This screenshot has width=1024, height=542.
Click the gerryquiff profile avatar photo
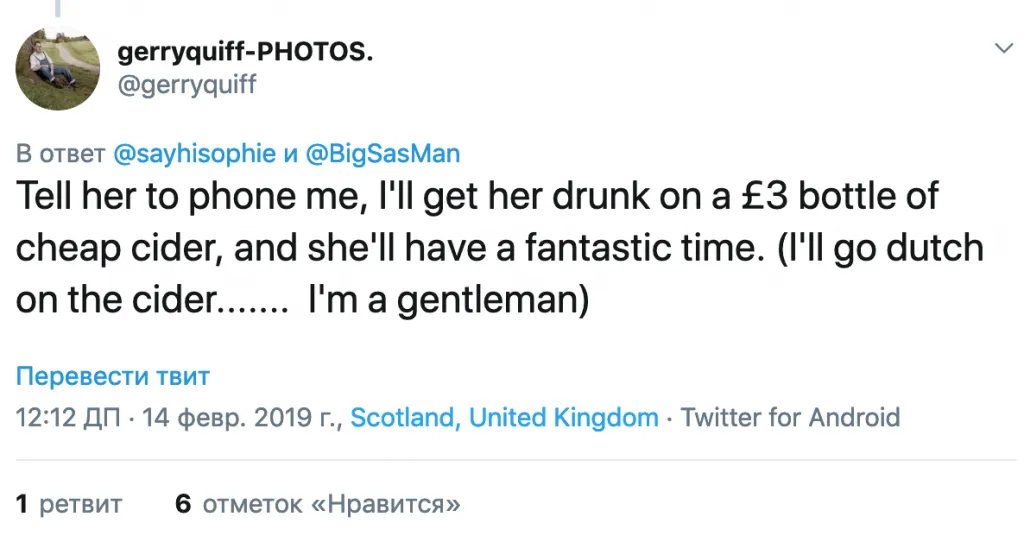point(57,68)
